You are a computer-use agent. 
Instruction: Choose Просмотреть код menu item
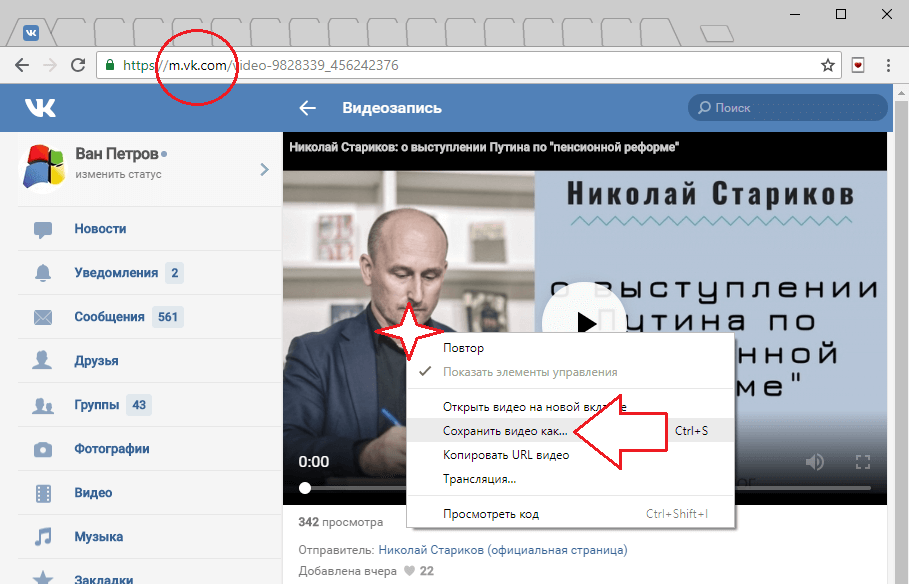point(570,514)
